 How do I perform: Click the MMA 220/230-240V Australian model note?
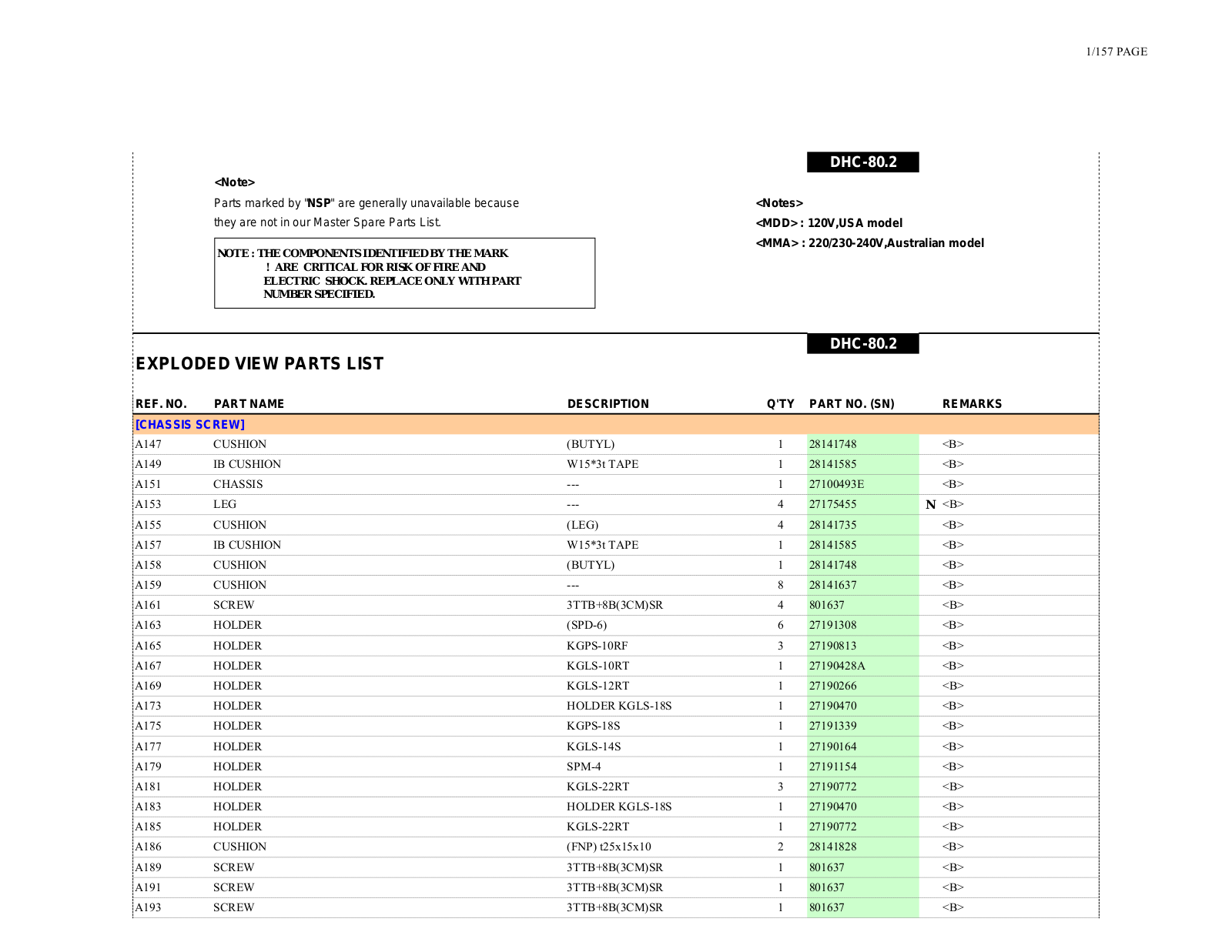click(x=869, y=243)
